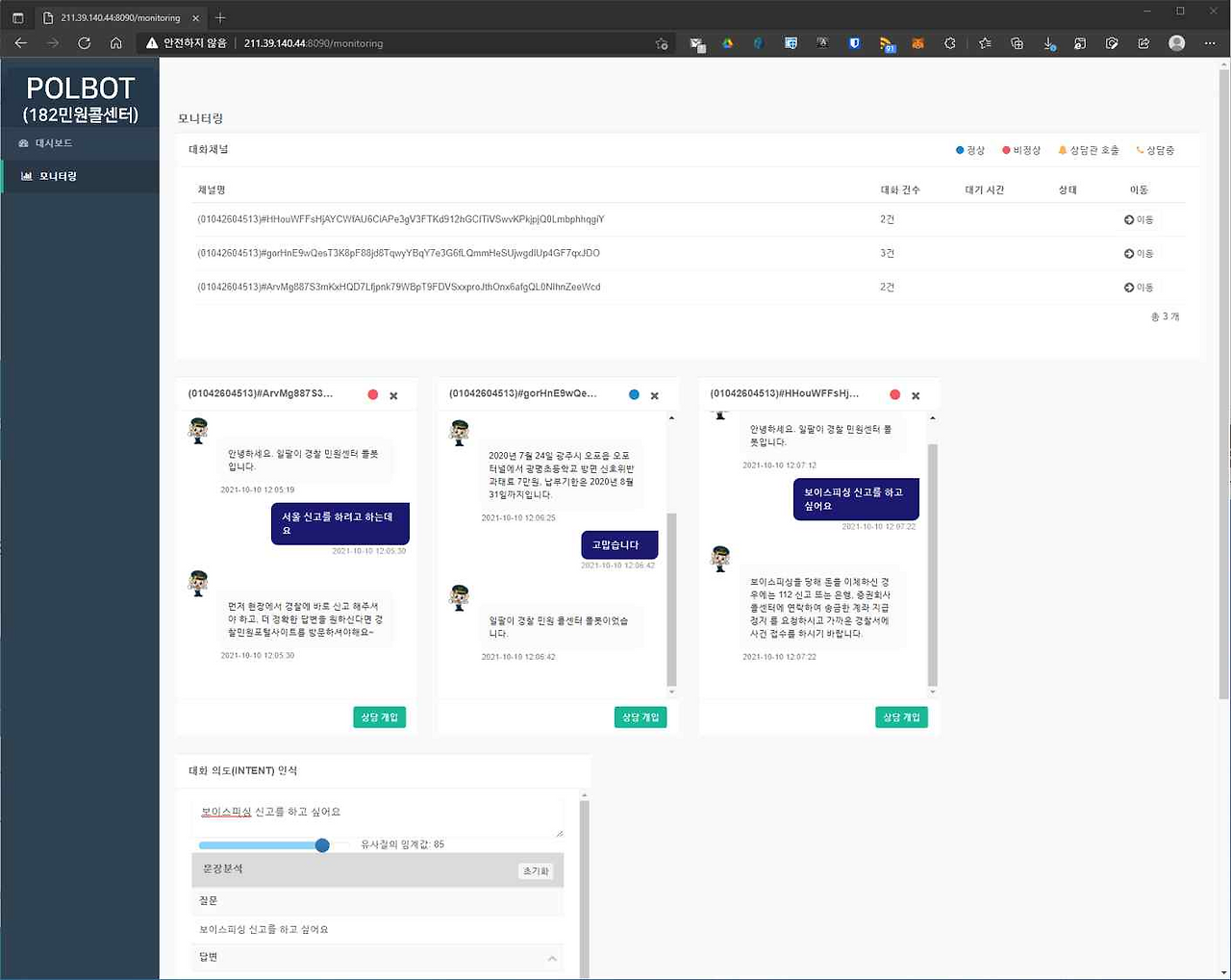The image size is (1231, 980).
Task: Click 상담 개입 in the #HHouWFFsHj chat
Action: [902, 717]
